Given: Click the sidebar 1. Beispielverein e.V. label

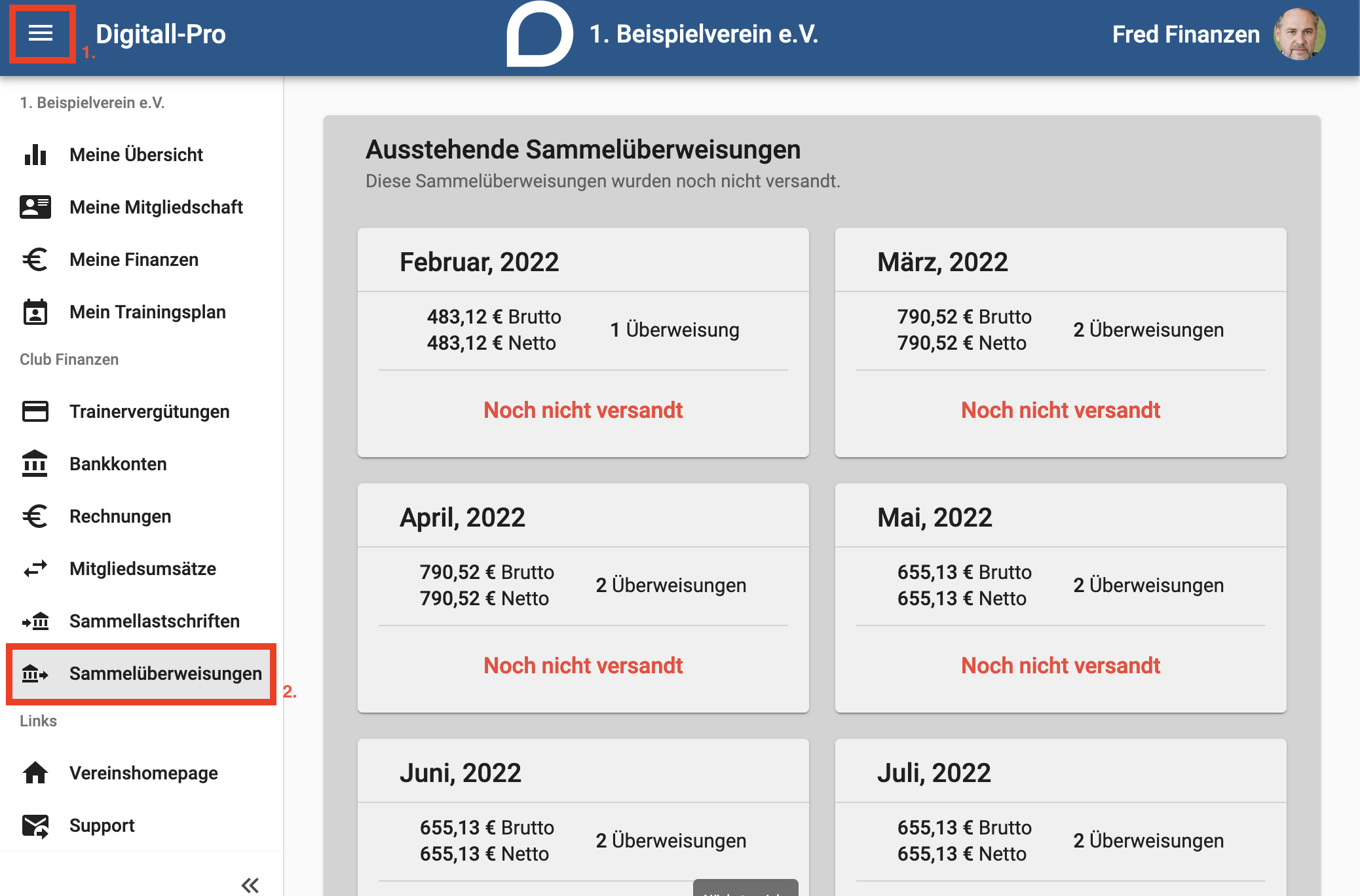Looking at the screenshot, I should tap(92, 103).
